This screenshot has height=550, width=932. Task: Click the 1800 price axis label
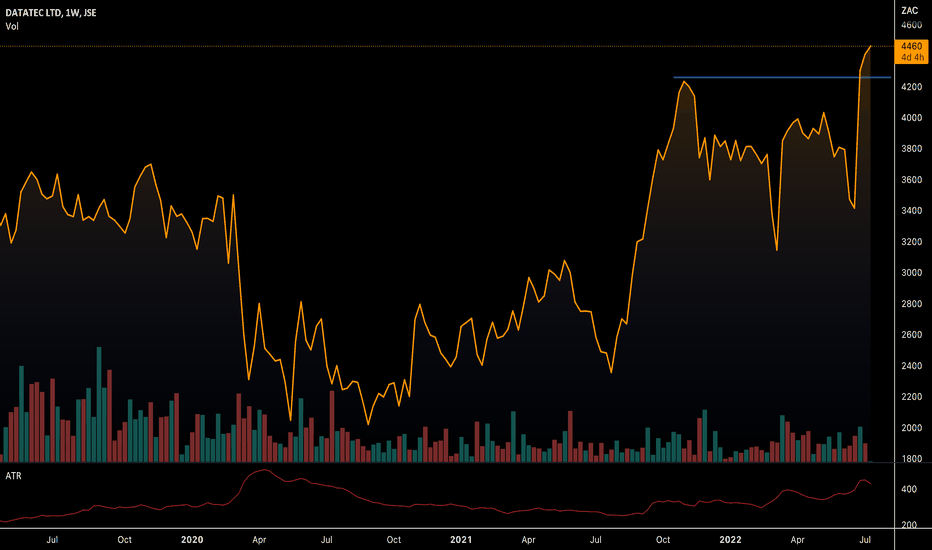tap(911, 458)
